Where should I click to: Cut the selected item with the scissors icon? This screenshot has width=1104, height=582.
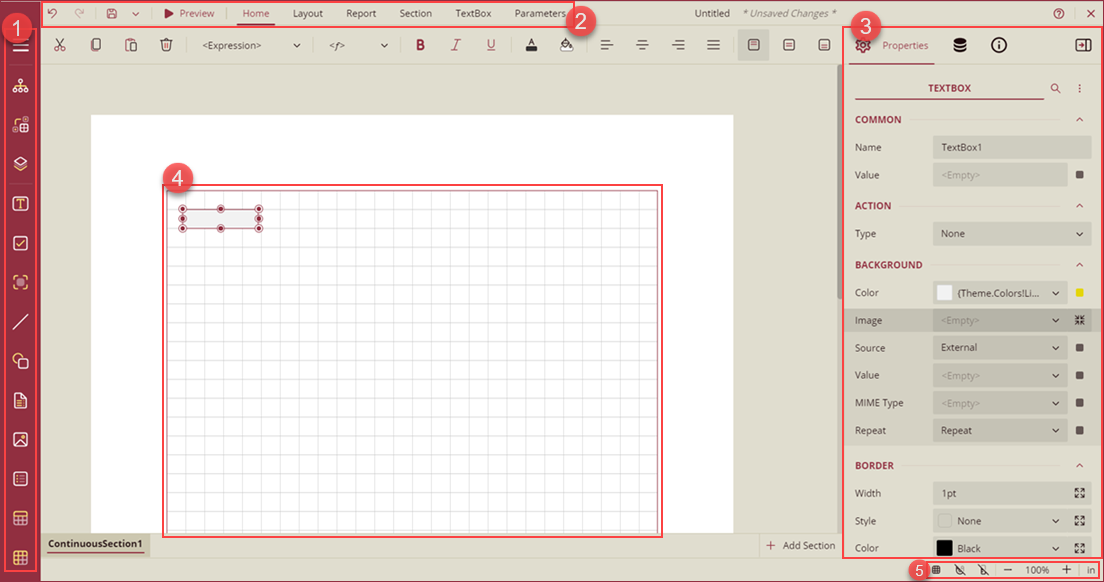click(x=60, y=45)
